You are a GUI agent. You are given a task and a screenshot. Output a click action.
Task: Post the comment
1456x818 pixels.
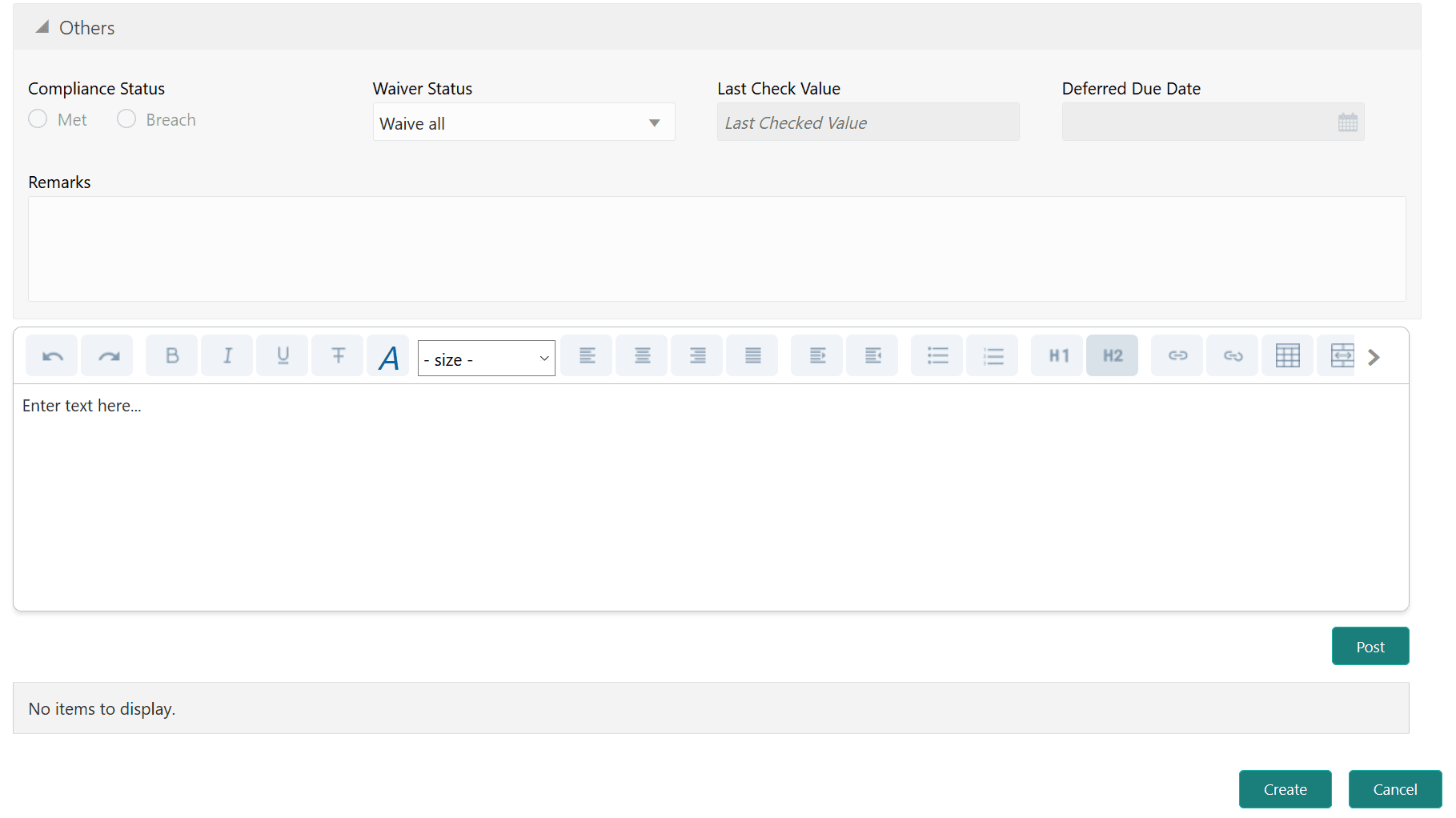pos(1370,646)
